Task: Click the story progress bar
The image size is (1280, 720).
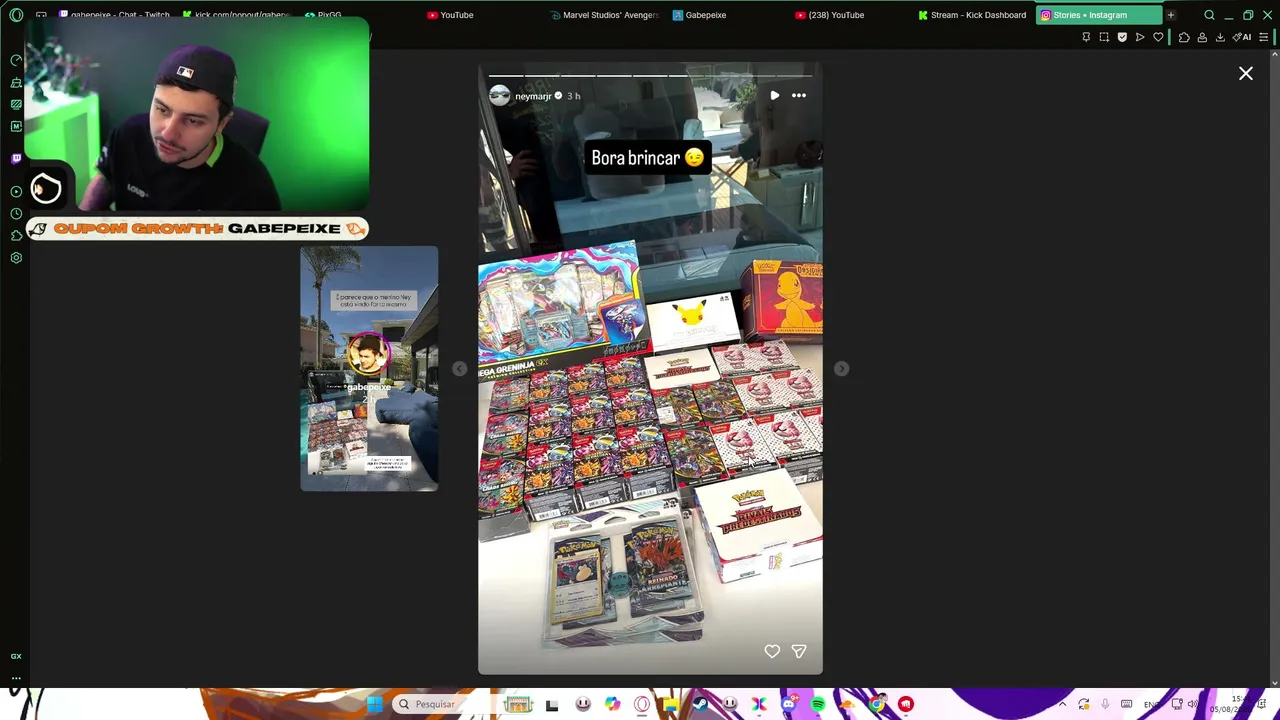Action: coord(650,75)
